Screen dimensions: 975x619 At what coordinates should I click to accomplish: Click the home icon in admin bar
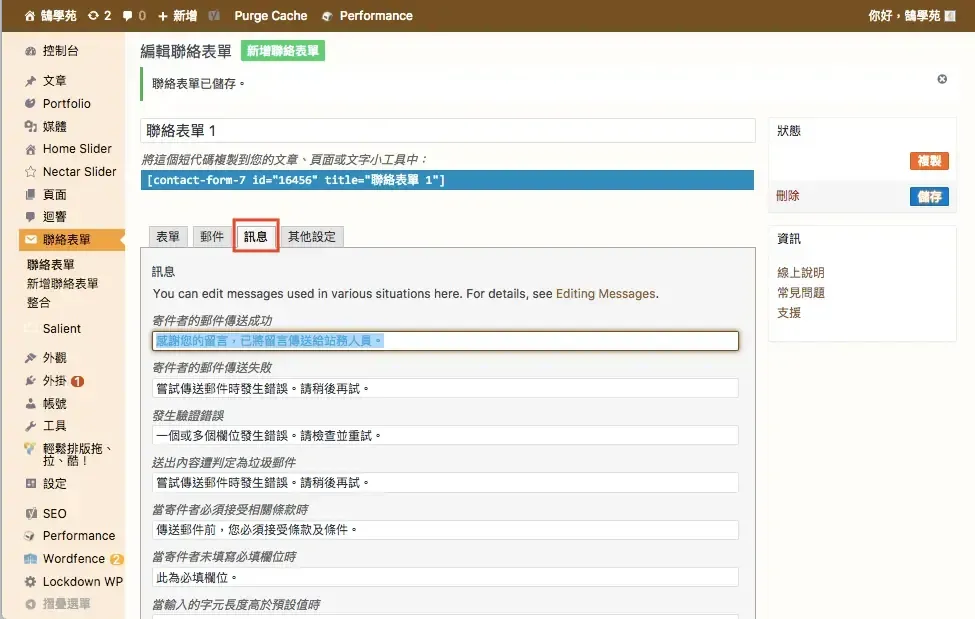pos(29,16)
